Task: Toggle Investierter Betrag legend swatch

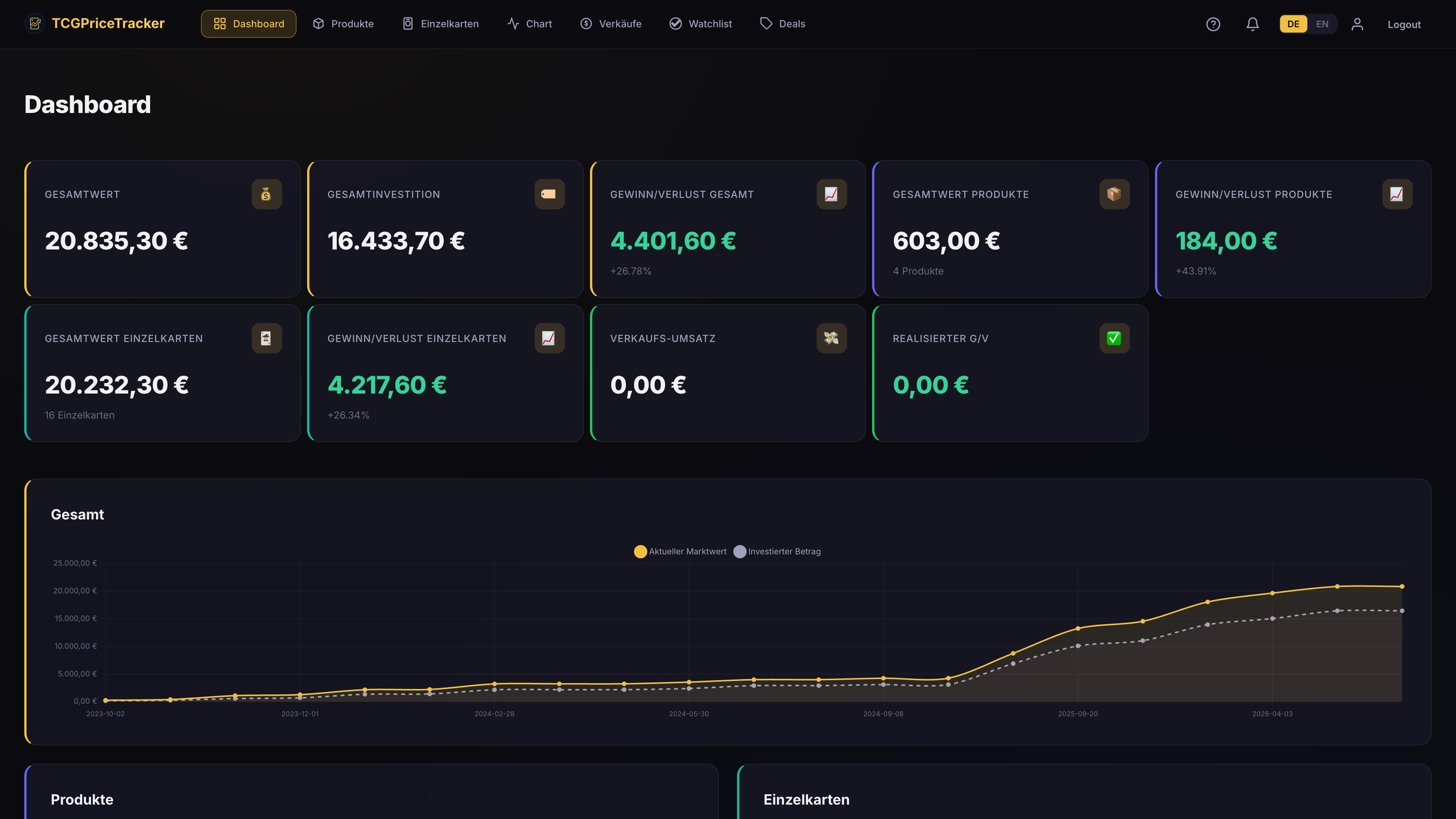Action: [739, 552]
